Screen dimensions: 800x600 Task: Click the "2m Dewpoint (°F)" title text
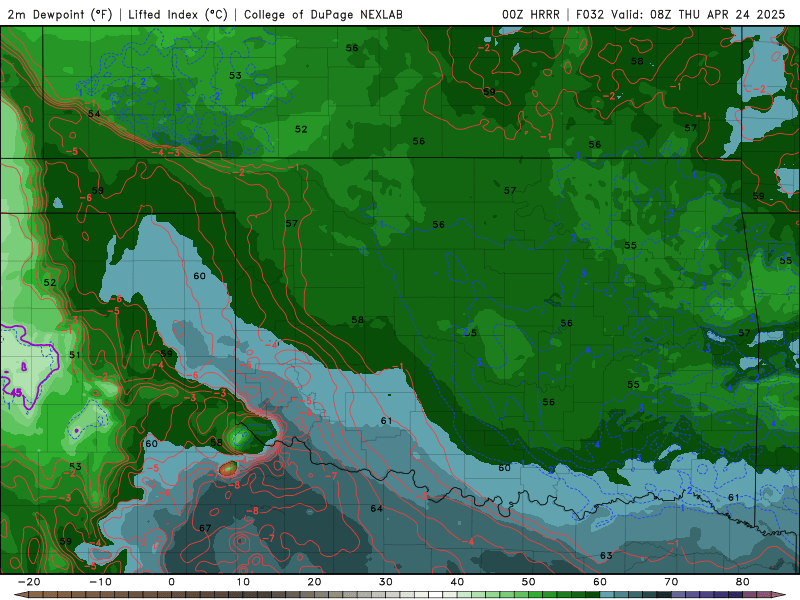pos(59,15)
